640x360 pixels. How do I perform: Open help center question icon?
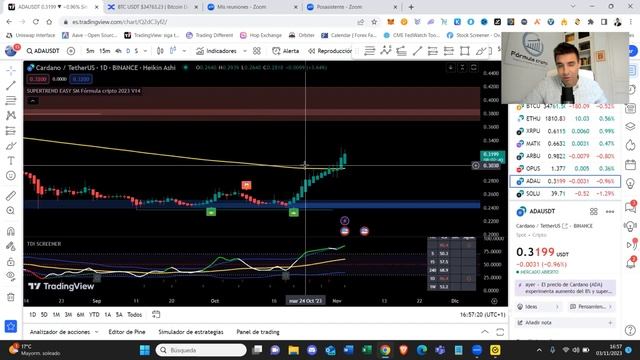click(x=630, y=330)
